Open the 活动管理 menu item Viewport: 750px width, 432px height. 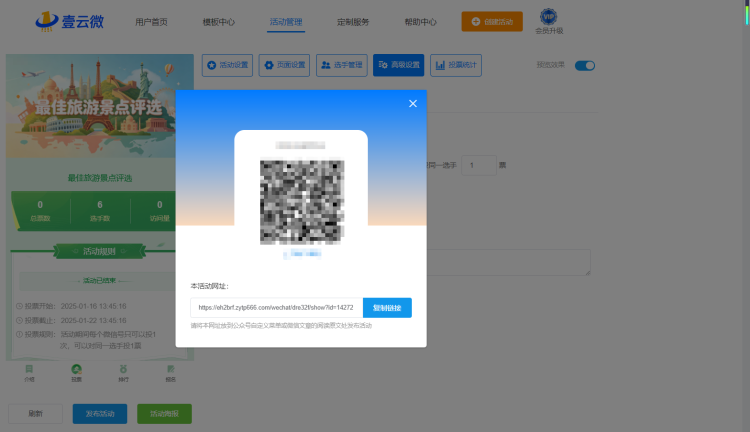click(286, 22)
